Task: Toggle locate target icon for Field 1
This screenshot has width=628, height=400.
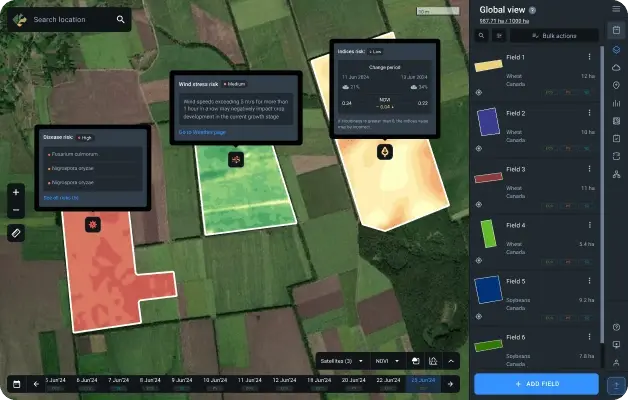Action: 479,92
